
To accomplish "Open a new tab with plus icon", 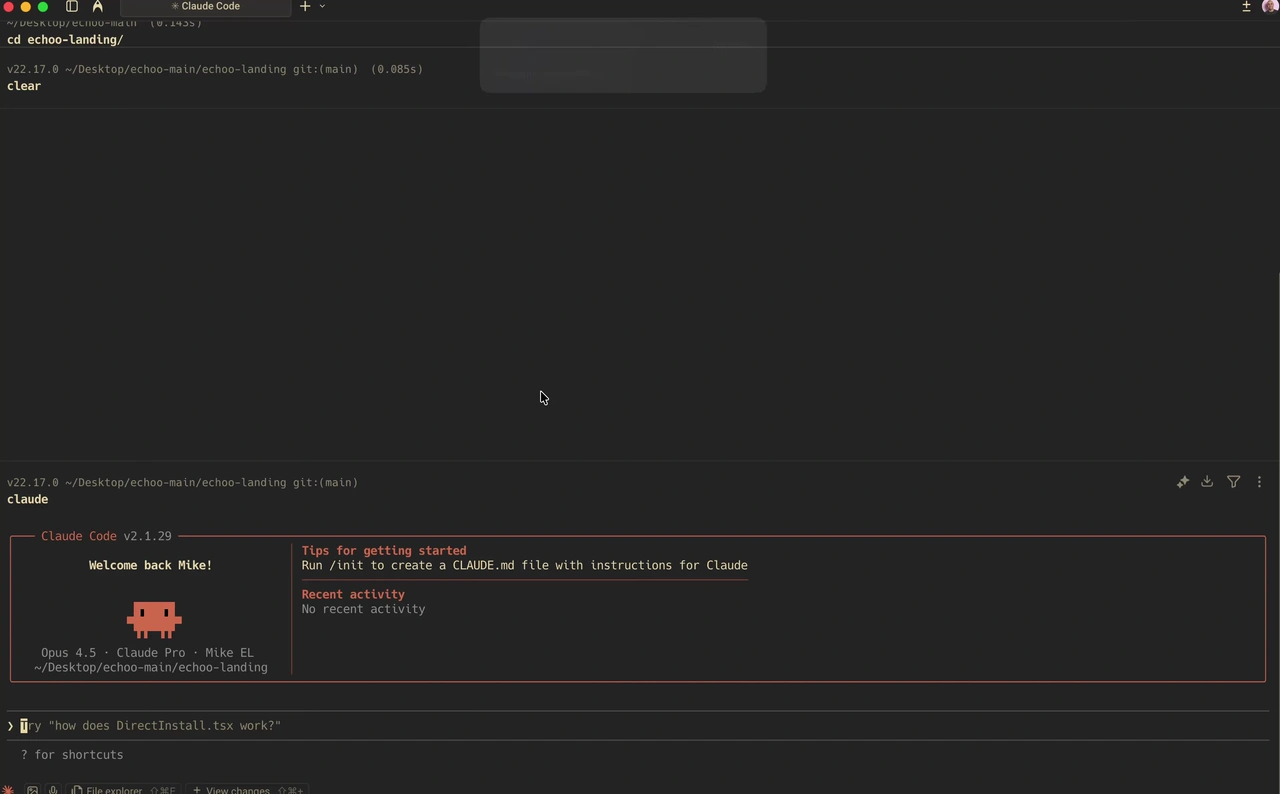I will click(306, 6).
